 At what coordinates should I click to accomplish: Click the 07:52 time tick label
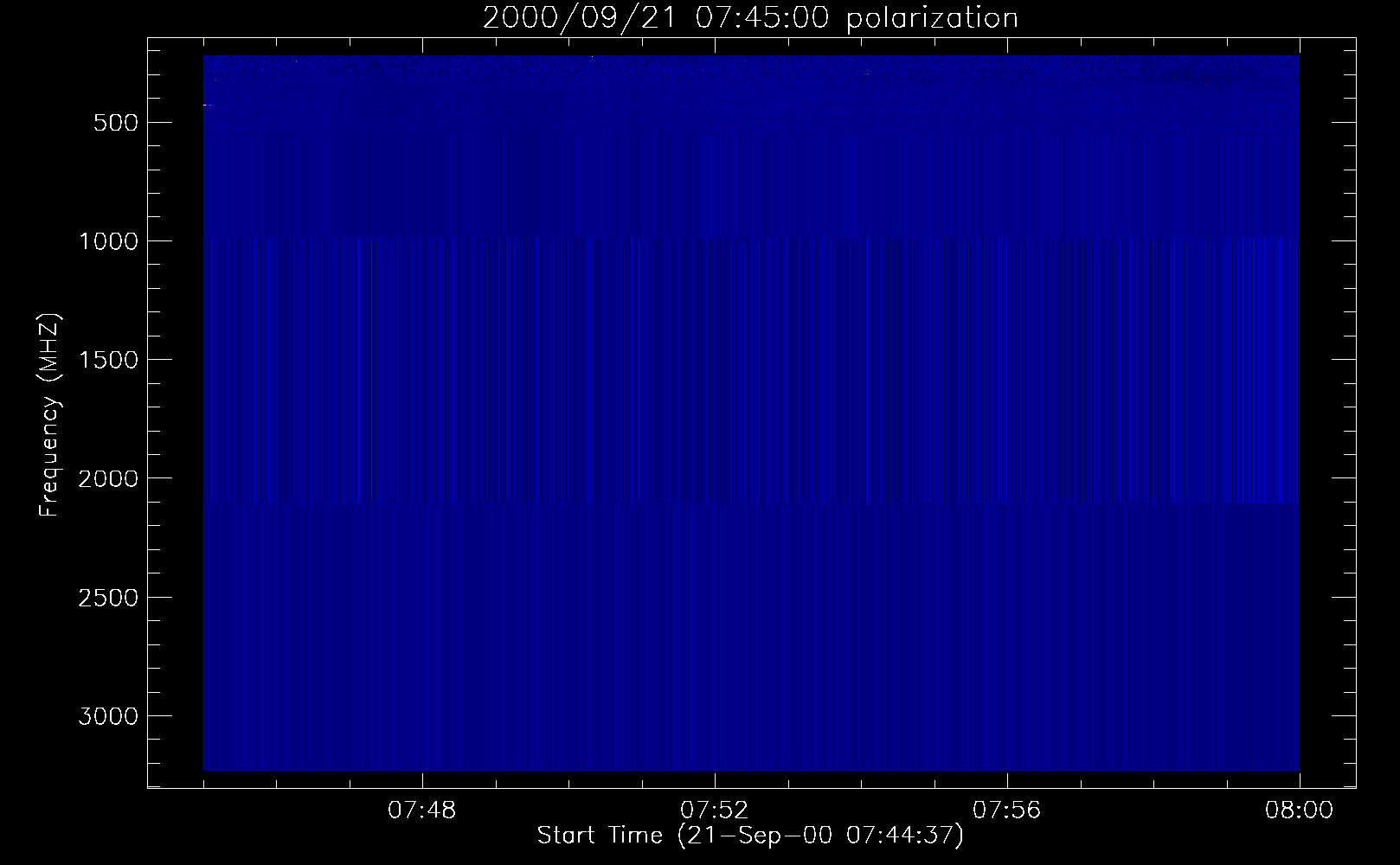coord(714,811)
